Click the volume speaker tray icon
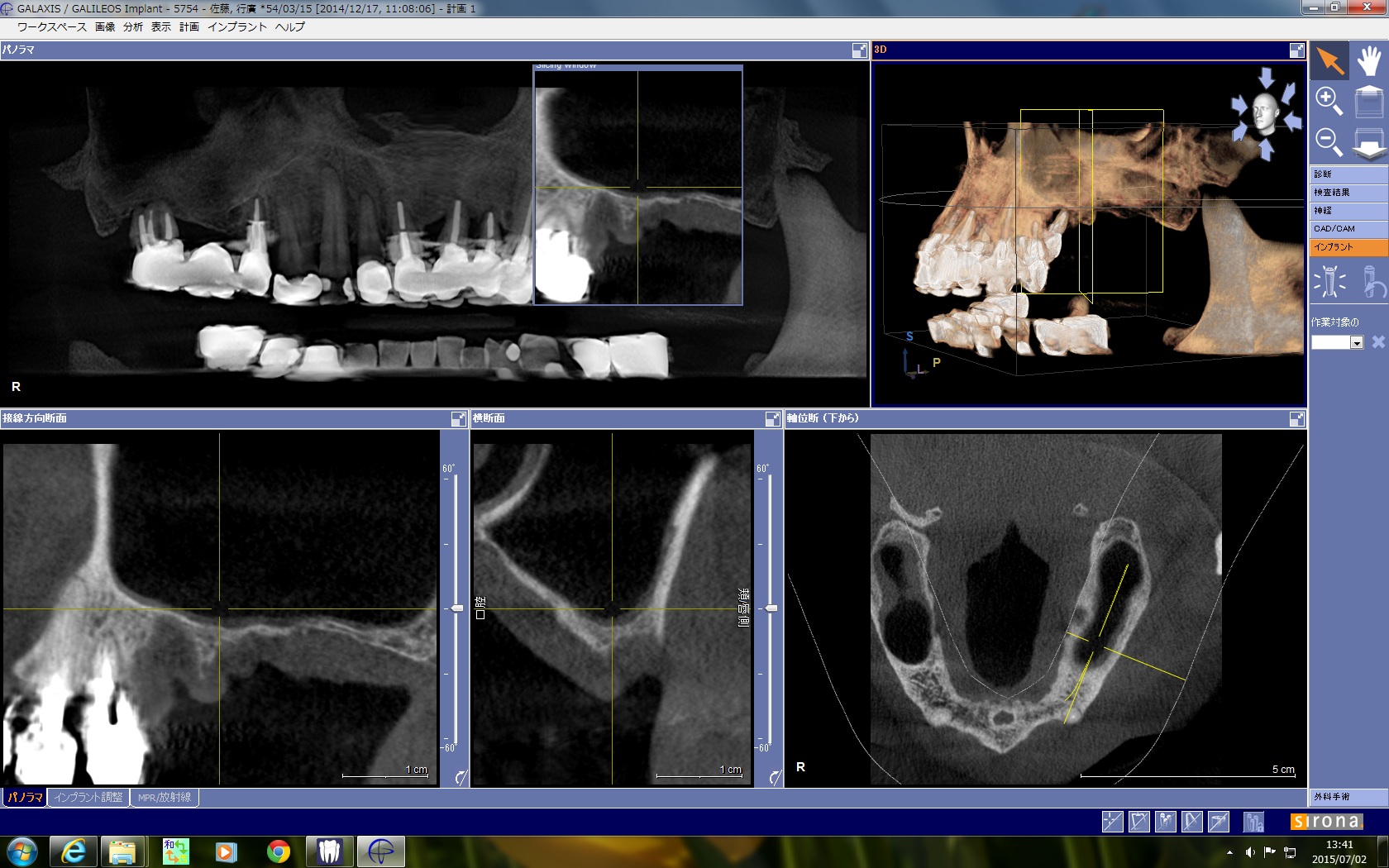This screenshot has width=1389, height=868. click(1250, 852)
